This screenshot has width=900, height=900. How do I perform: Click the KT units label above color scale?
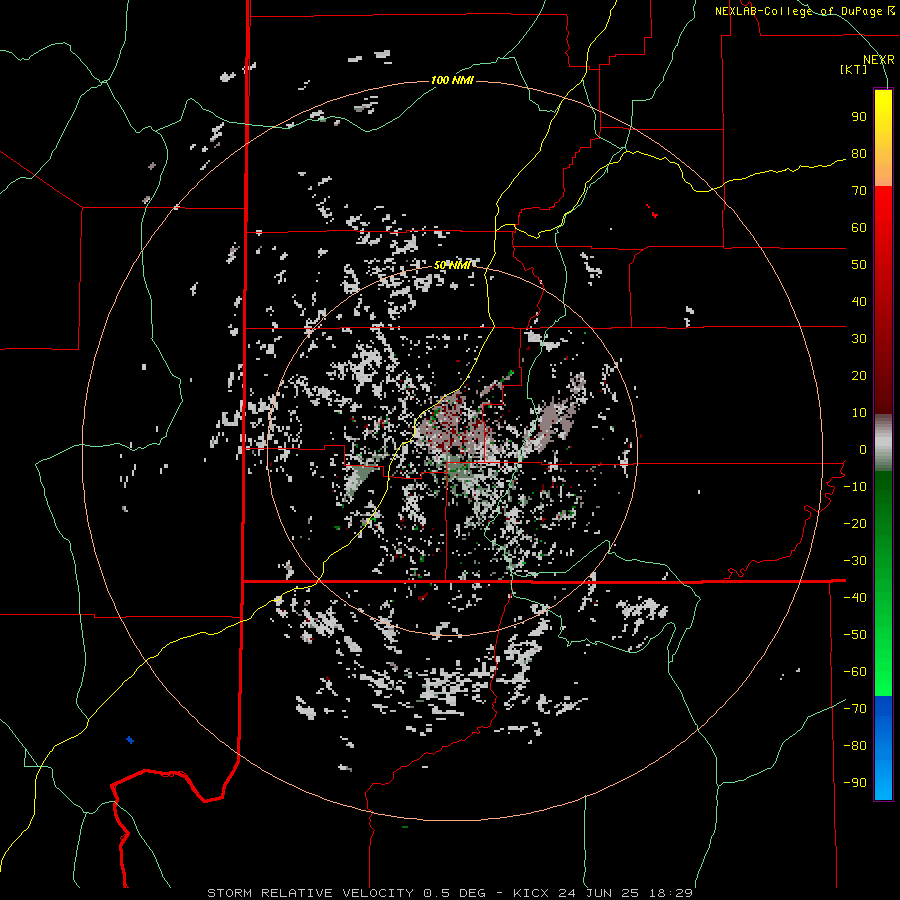pyautogui.click(x=853, y=69)
